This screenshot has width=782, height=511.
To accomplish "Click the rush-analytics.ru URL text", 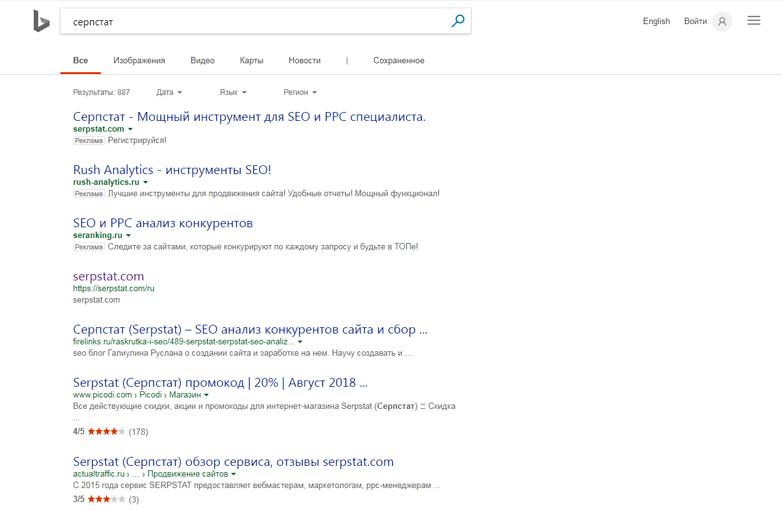I will pos(106,182).
